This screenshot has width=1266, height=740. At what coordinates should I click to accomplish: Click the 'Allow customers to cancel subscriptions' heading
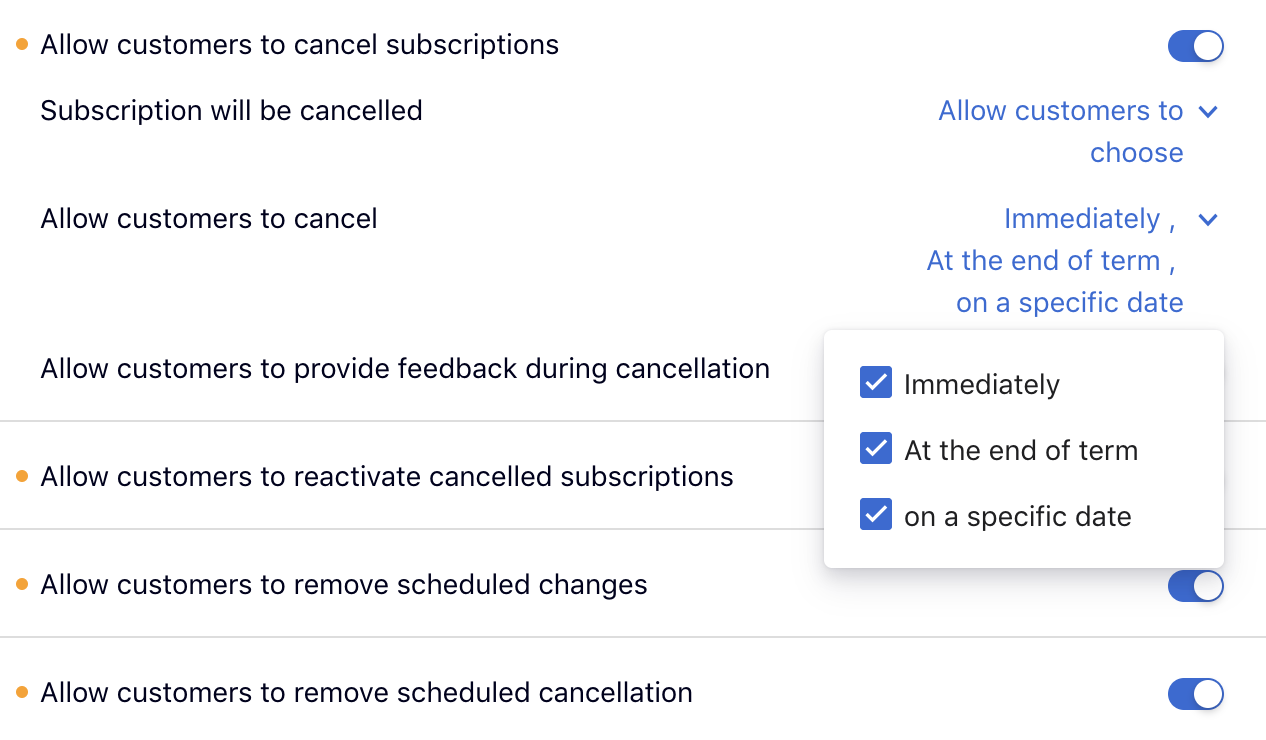(299, 45)
